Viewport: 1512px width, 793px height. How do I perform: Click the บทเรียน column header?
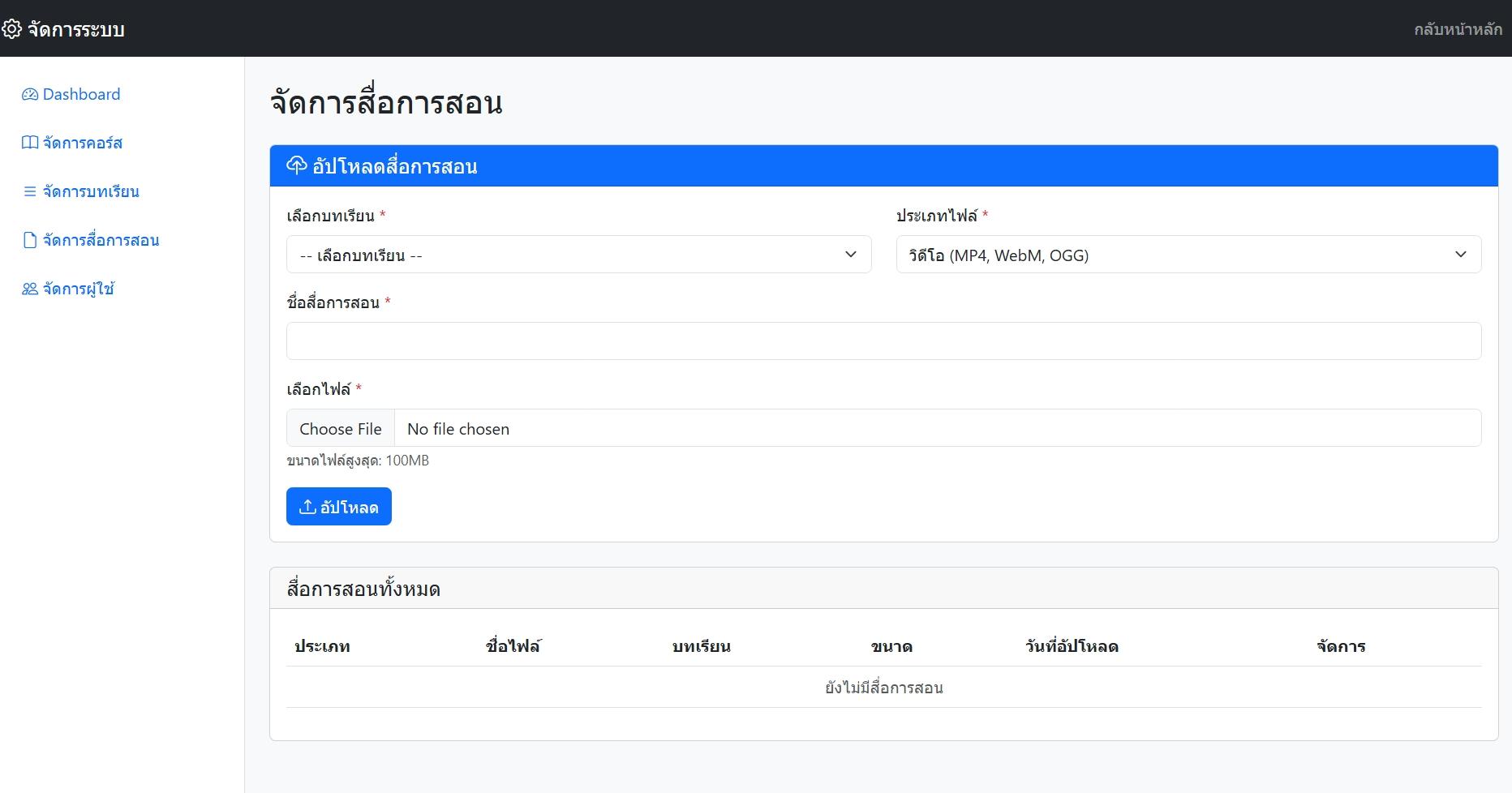click(x=702, y=646)
